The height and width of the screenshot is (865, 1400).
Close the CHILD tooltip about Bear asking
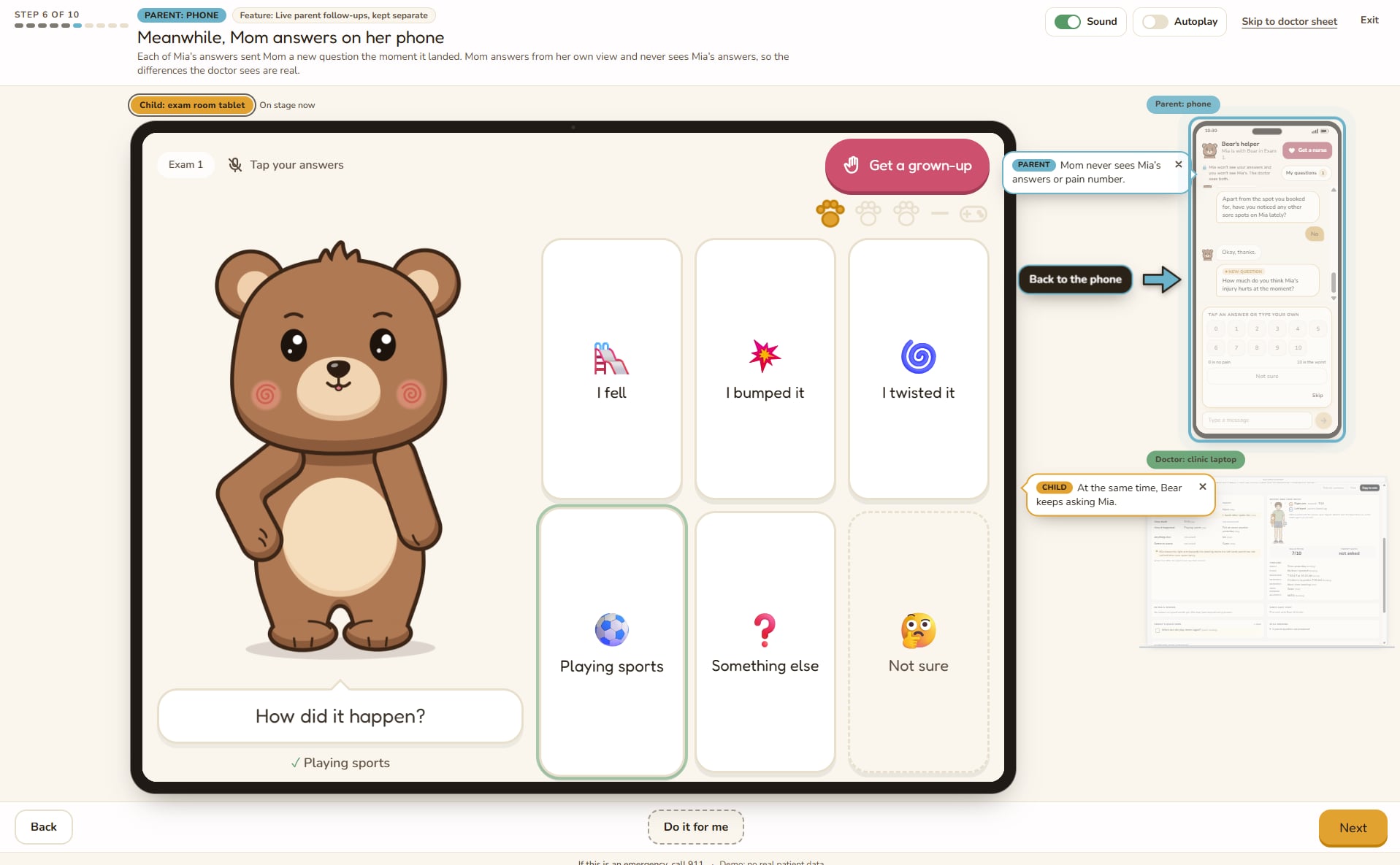coord(1202,487)
